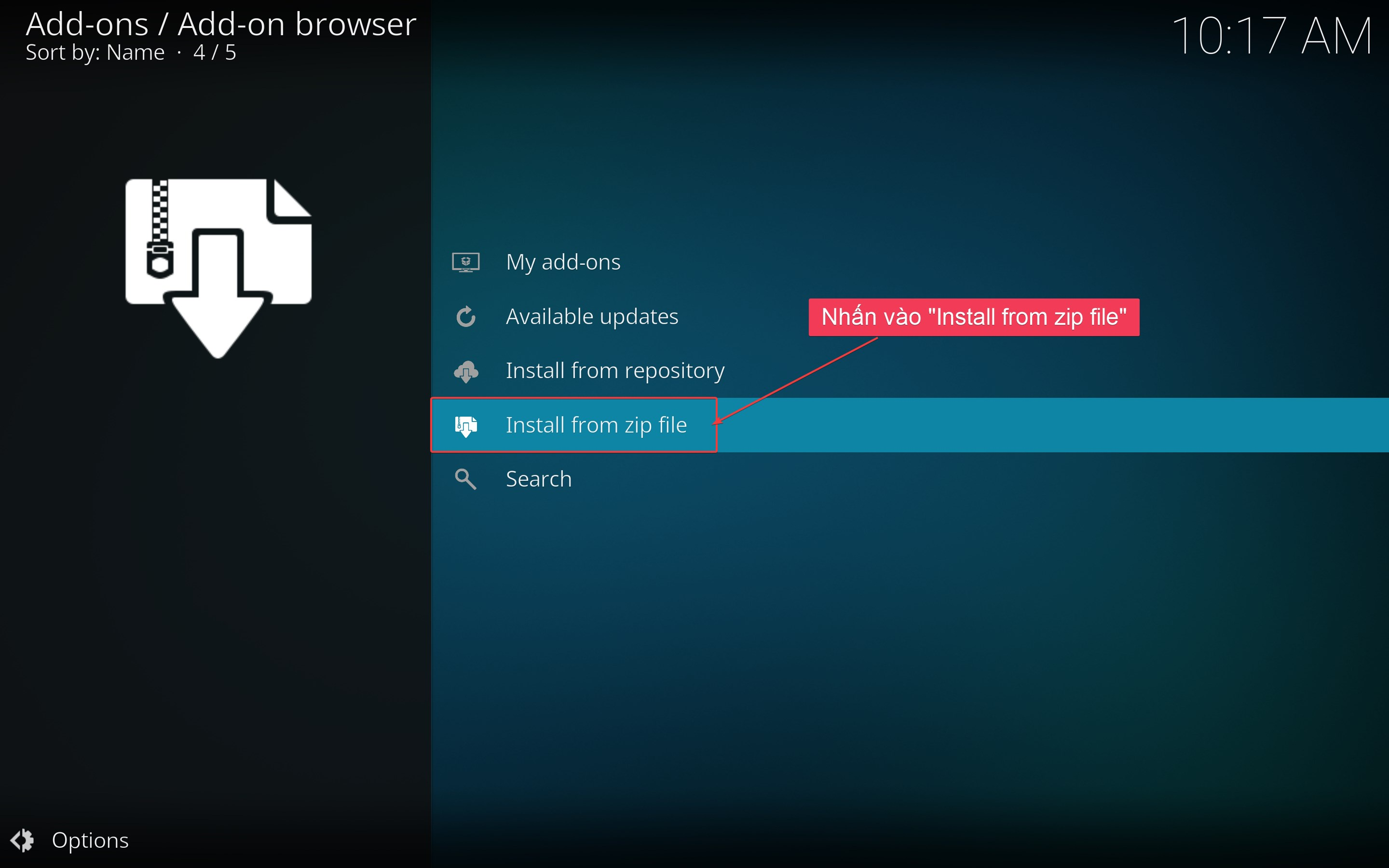Open the Options side menu label
The width and height of the screenshot is (1389, 868).
pos(90,841)
